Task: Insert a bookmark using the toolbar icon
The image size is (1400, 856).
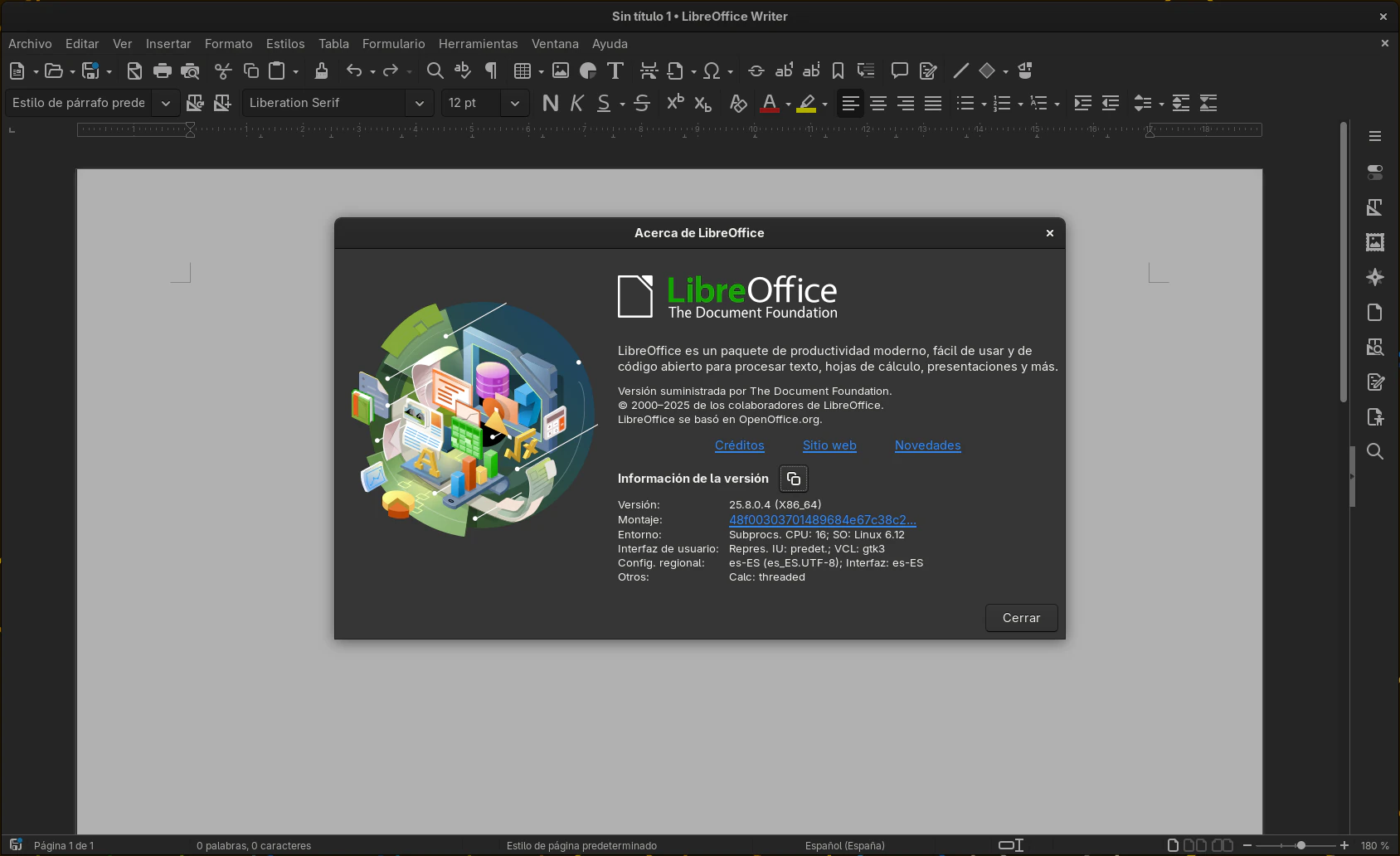Action: (837, 71)
